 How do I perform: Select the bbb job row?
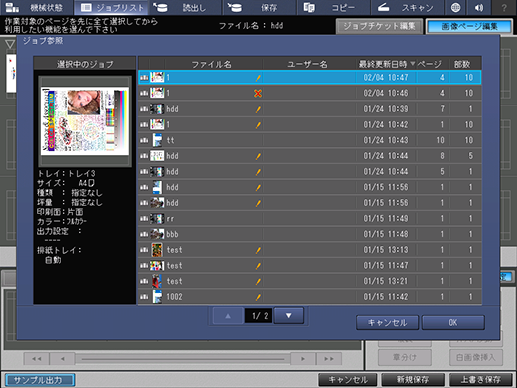click(310, 234)
